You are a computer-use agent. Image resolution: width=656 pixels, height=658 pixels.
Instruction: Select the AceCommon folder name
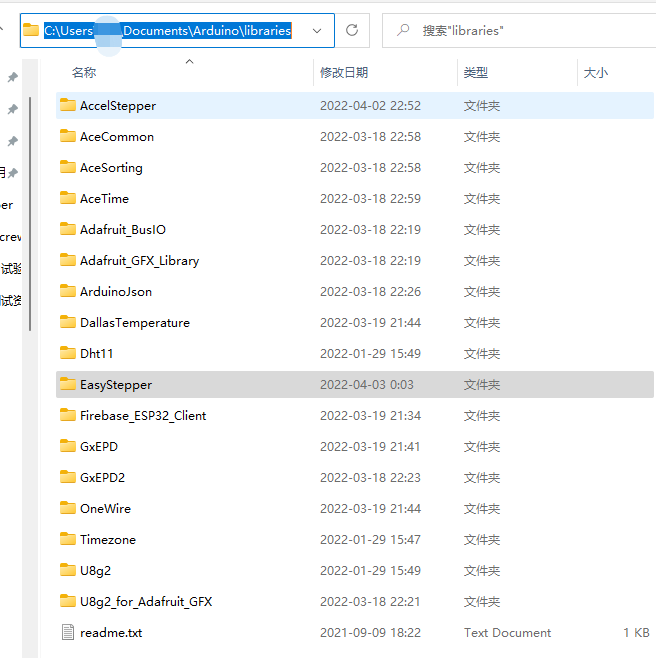click(x=117, y=137)
